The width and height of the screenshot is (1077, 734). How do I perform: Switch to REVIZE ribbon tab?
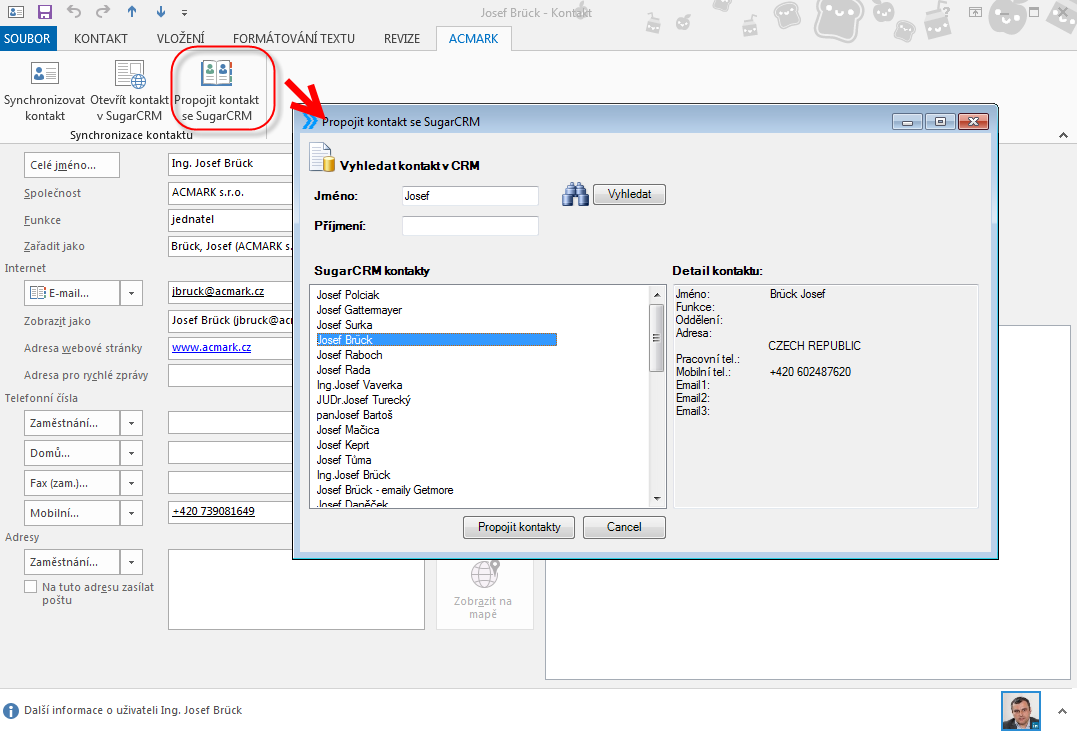click(x=402, y=38)
